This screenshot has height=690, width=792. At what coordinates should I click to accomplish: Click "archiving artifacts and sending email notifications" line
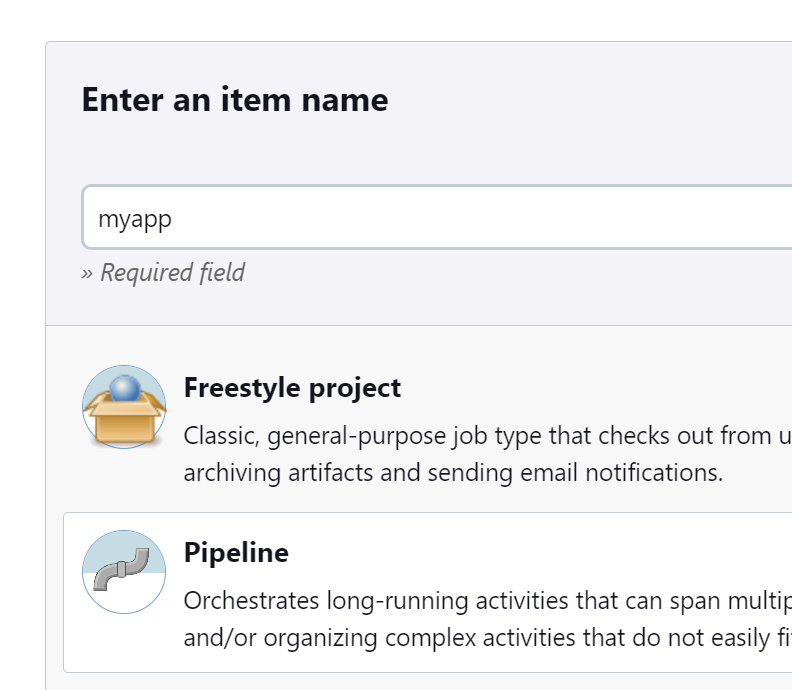[x=453, y=472]
